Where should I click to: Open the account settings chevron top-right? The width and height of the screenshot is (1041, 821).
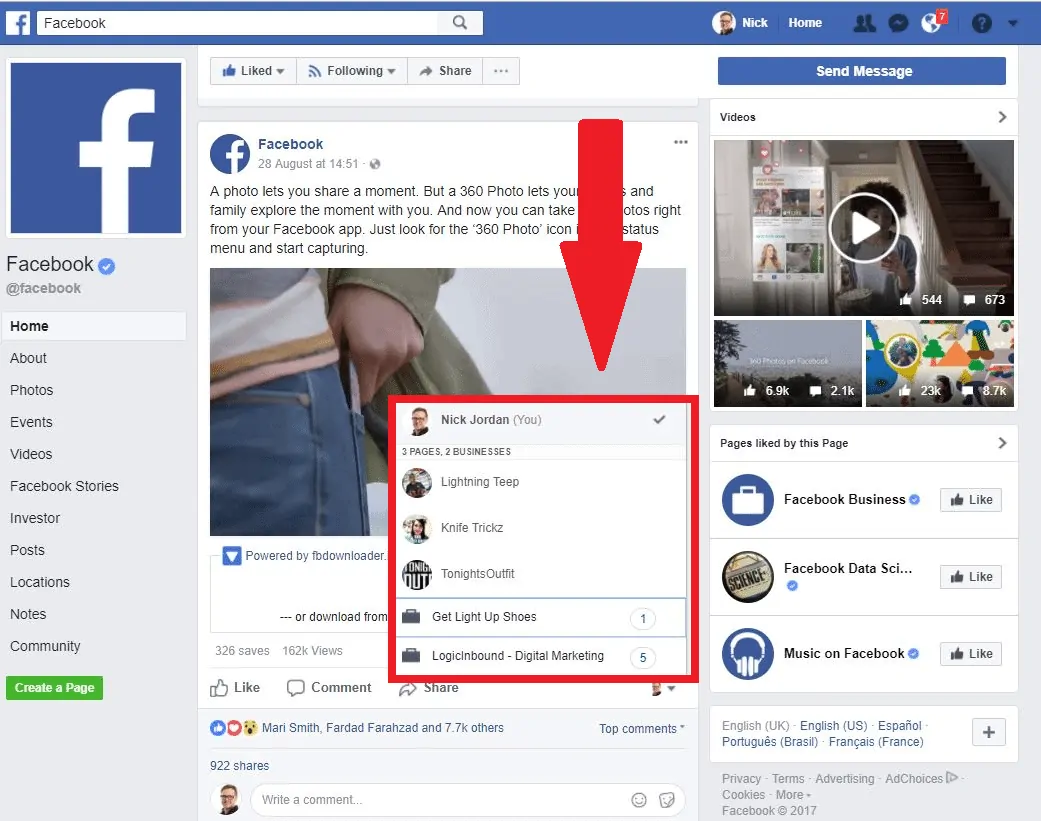1014,22
